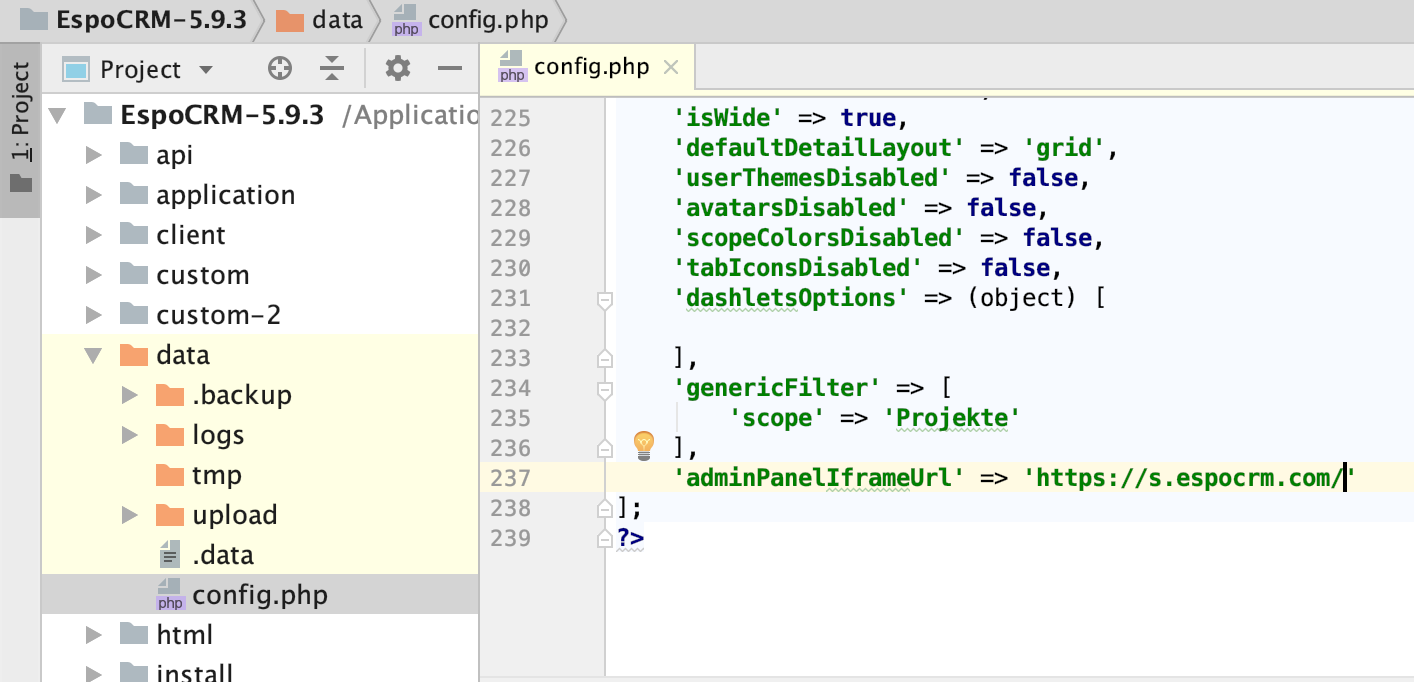Expand the logs folder arrow
Image resolution: width=1414 pixels, height=682 pixels.
coord(129,435)
